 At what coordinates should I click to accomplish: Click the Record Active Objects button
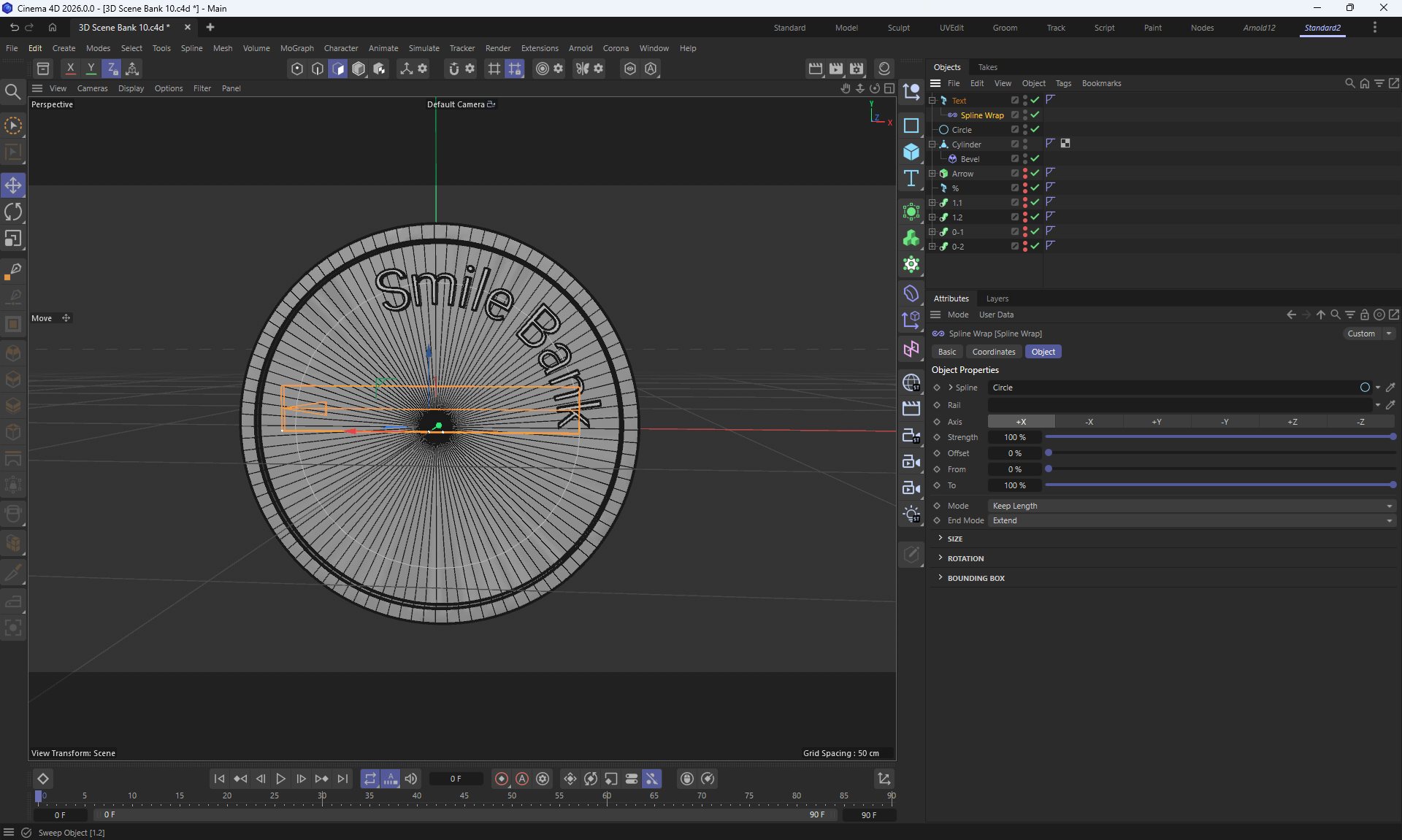point(502,779)
